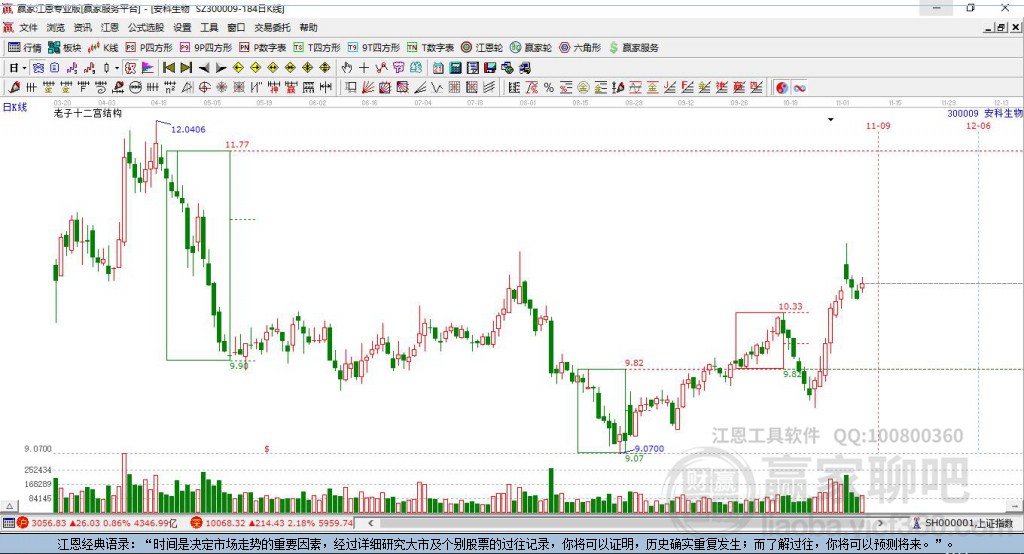The height and width of the screenshot is (554, 1024).
Task: Click the K线 candlestick toolbar button
Action: (103, 48)
